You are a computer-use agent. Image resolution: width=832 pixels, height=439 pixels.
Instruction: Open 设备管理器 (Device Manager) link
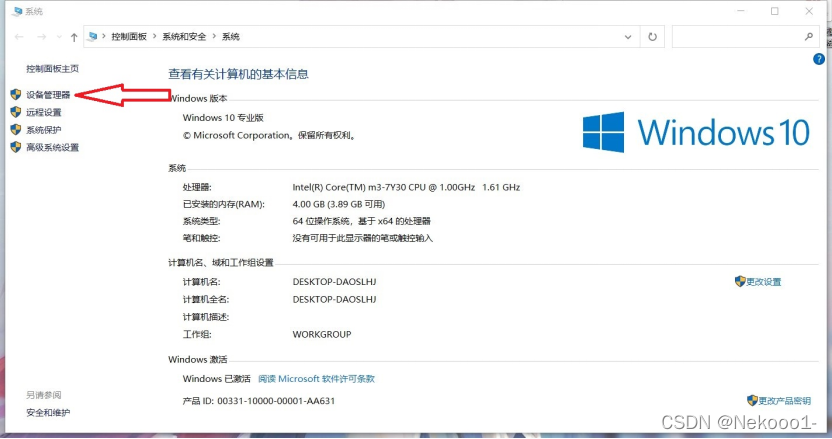(x=48, y=94)
